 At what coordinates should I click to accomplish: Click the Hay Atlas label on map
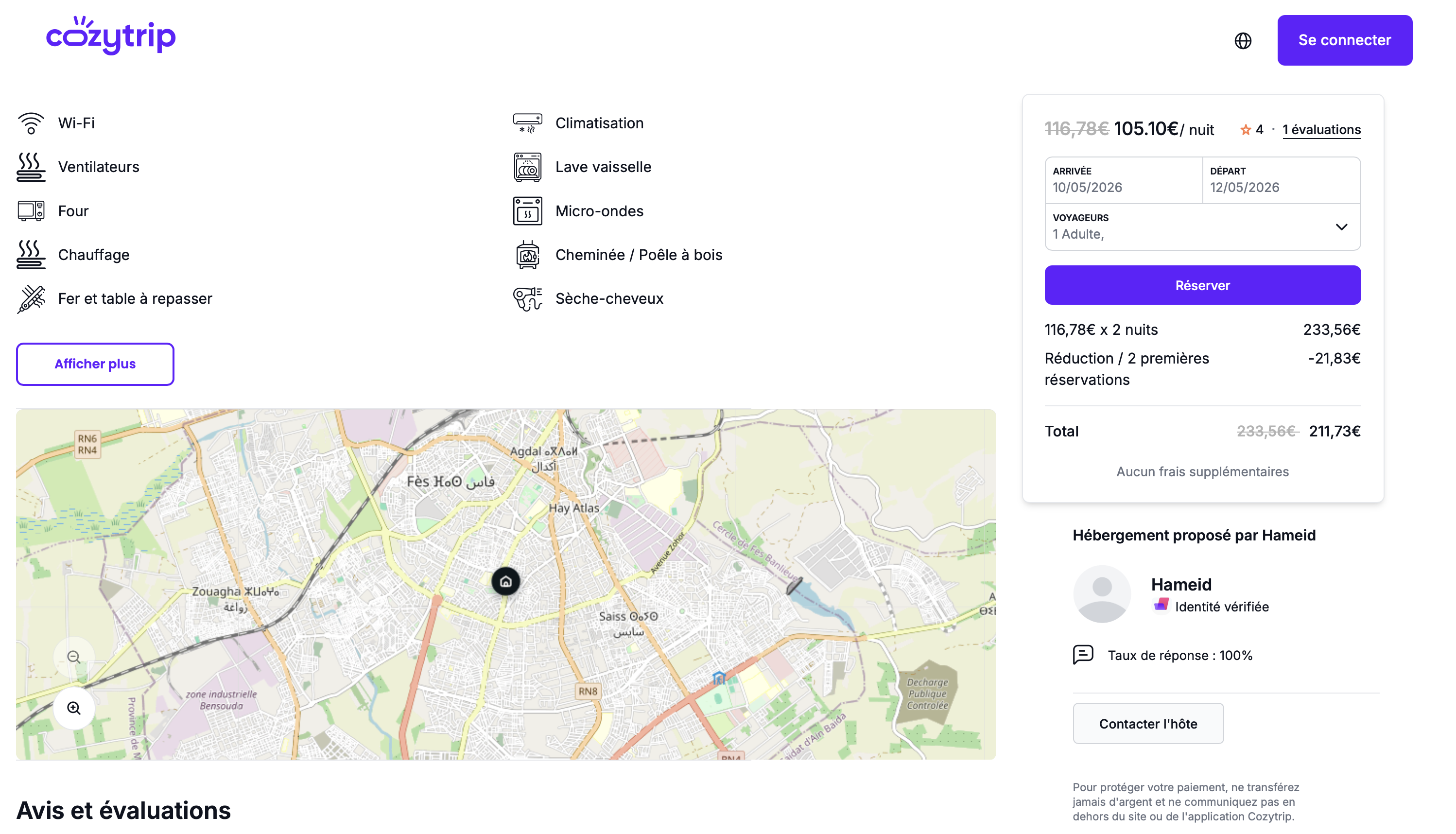(x=574, y=508)
